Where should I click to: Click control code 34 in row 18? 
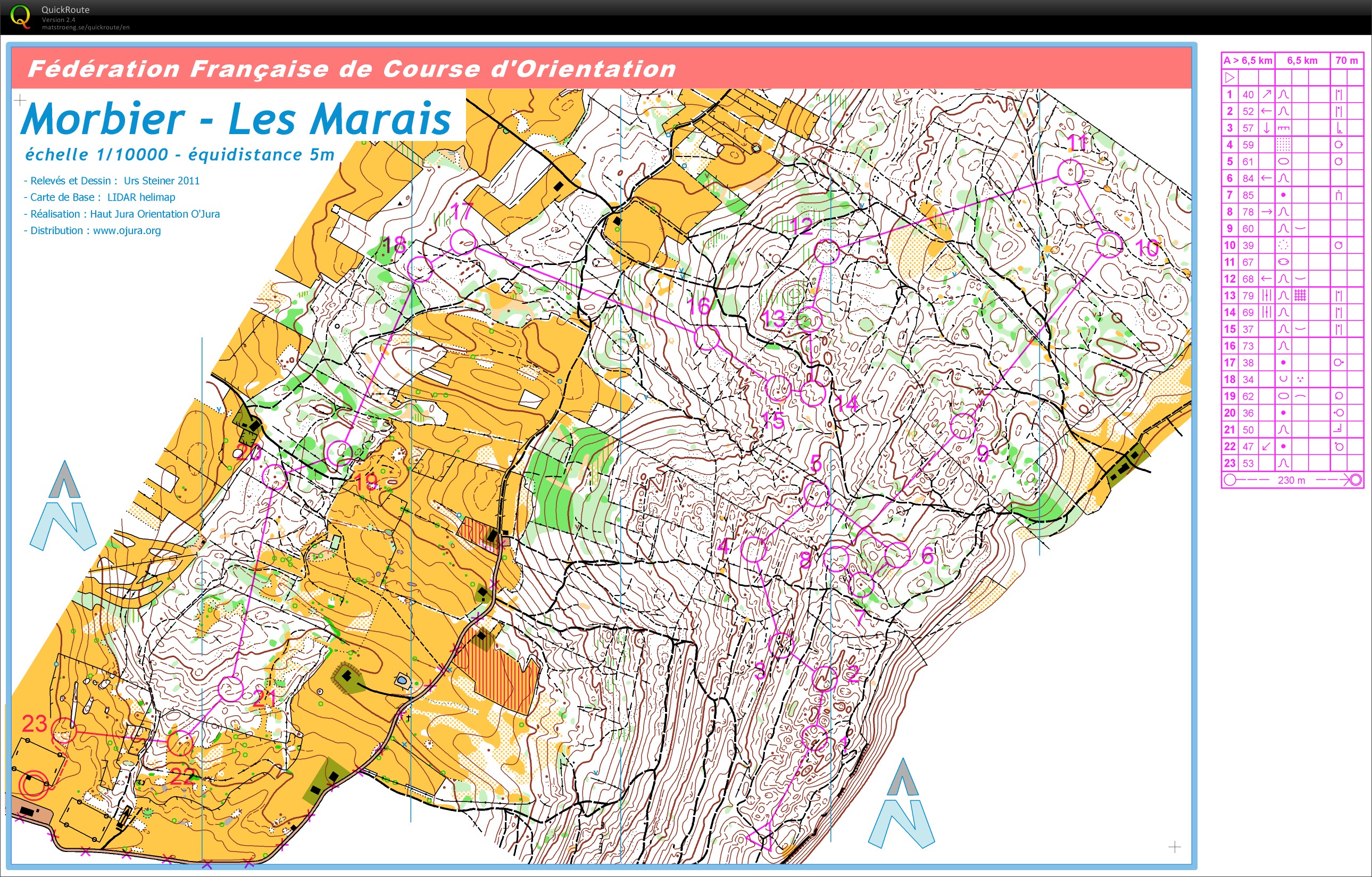point(1248,379)
